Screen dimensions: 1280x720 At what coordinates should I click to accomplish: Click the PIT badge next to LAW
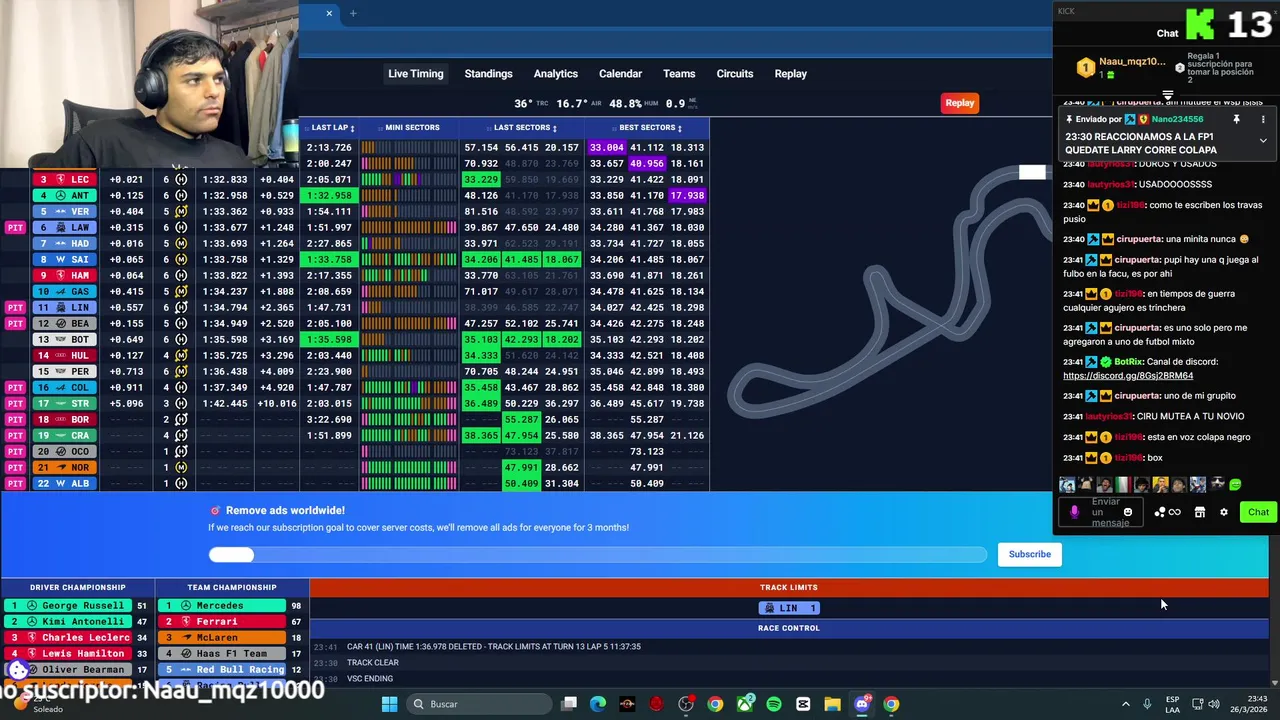(x=15, y=227)
